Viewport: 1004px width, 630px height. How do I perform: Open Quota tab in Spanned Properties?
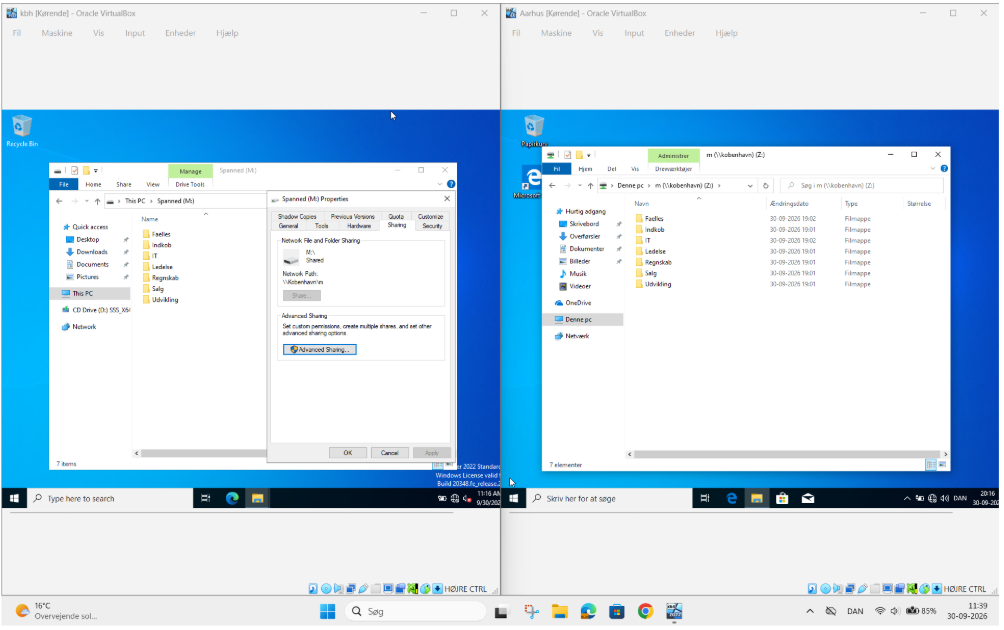tap(396, 216)
